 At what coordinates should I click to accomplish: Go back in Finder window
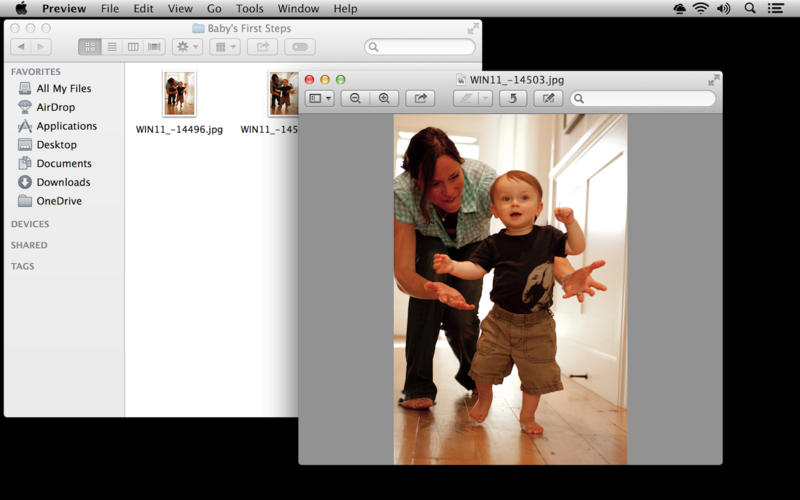click(x=21, y=47)
